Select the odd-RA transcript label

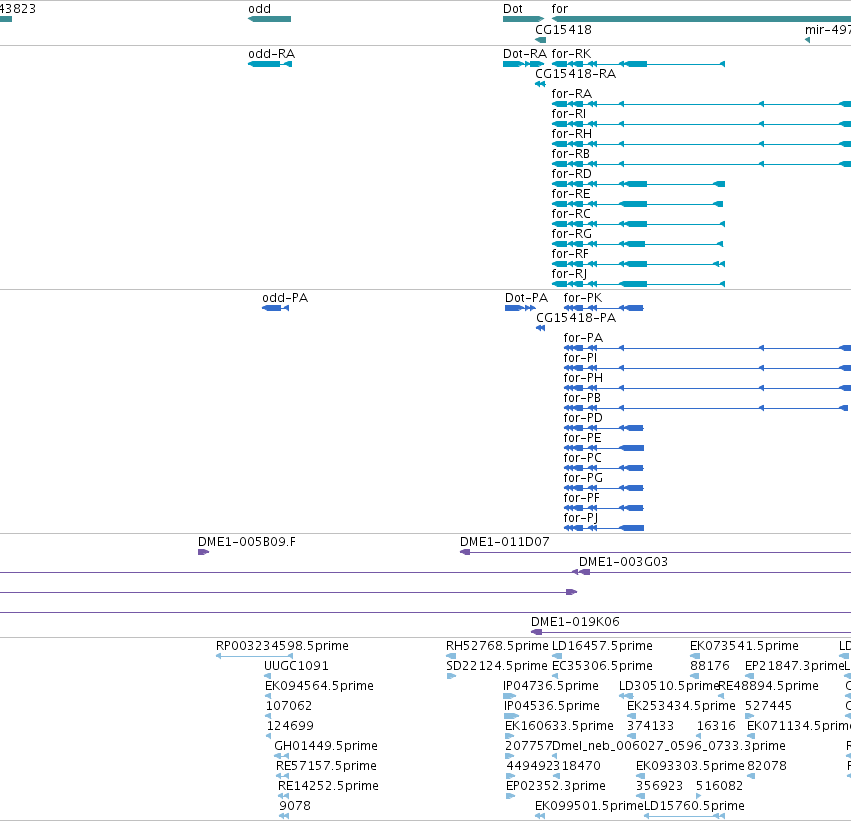(271, 54)
